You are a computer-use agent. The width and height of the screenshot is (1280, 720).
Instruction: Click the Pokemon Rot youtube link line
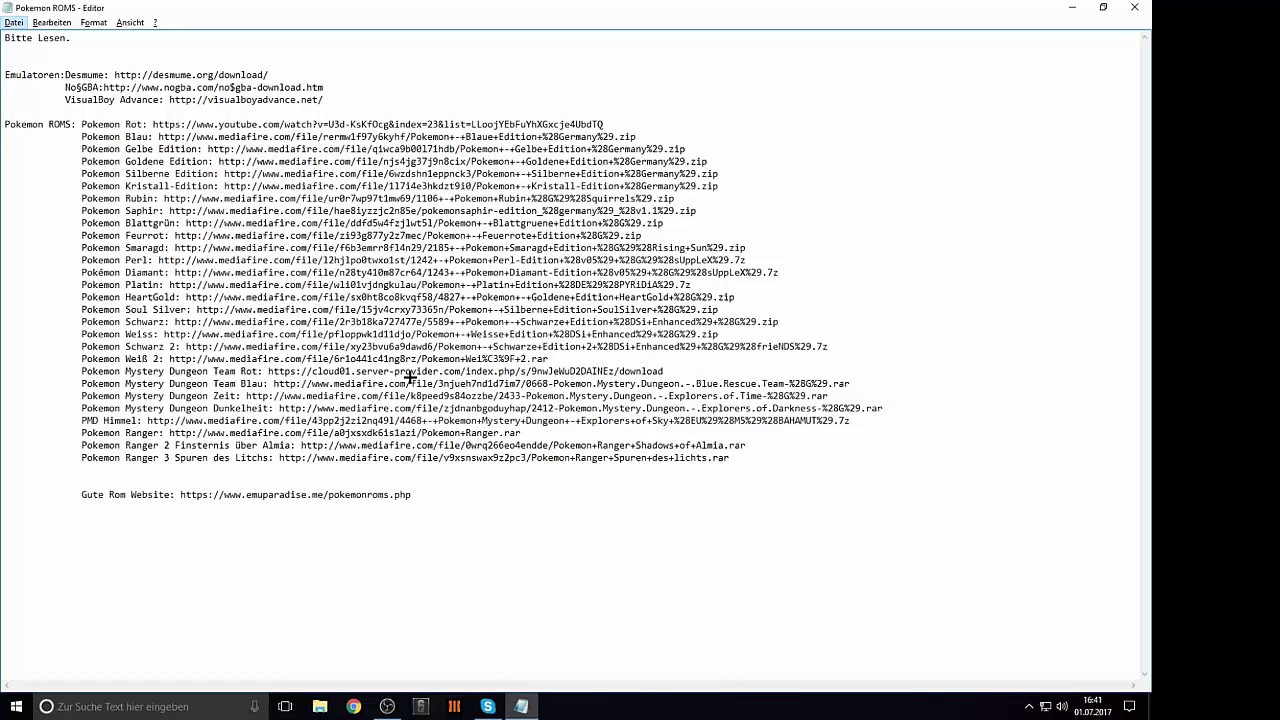[x=342, y=125]
